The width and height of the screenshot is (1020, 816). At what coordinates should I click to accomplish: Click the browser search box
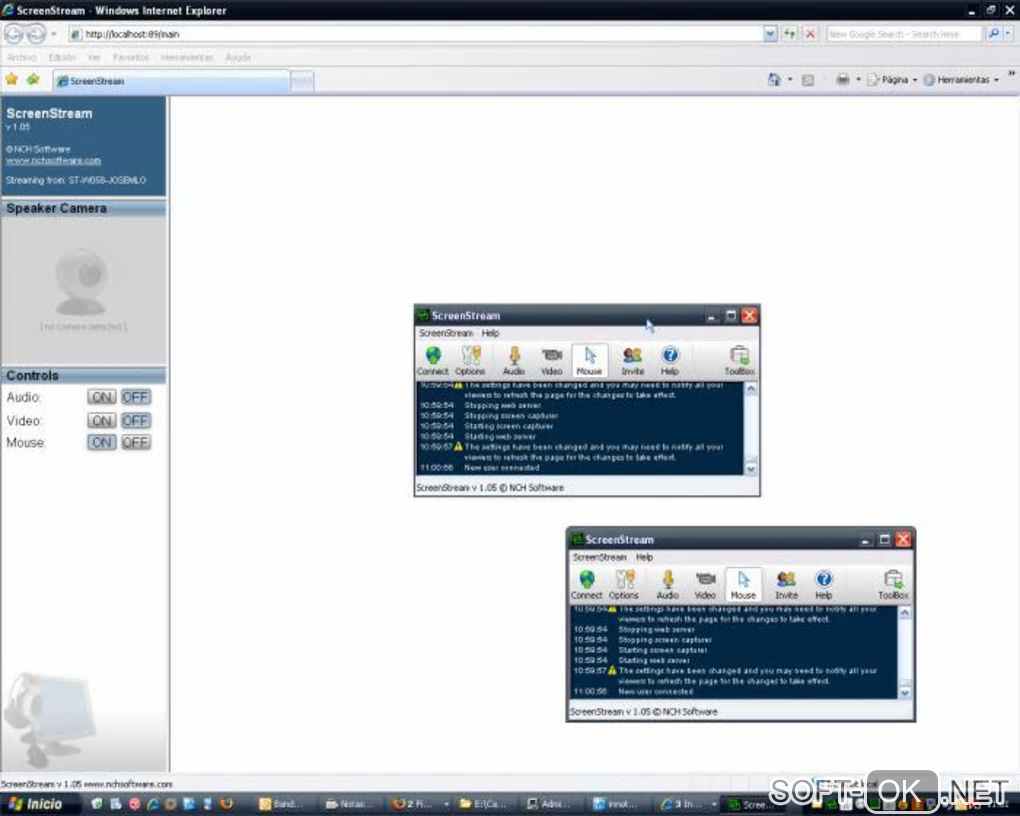(904, 34)
